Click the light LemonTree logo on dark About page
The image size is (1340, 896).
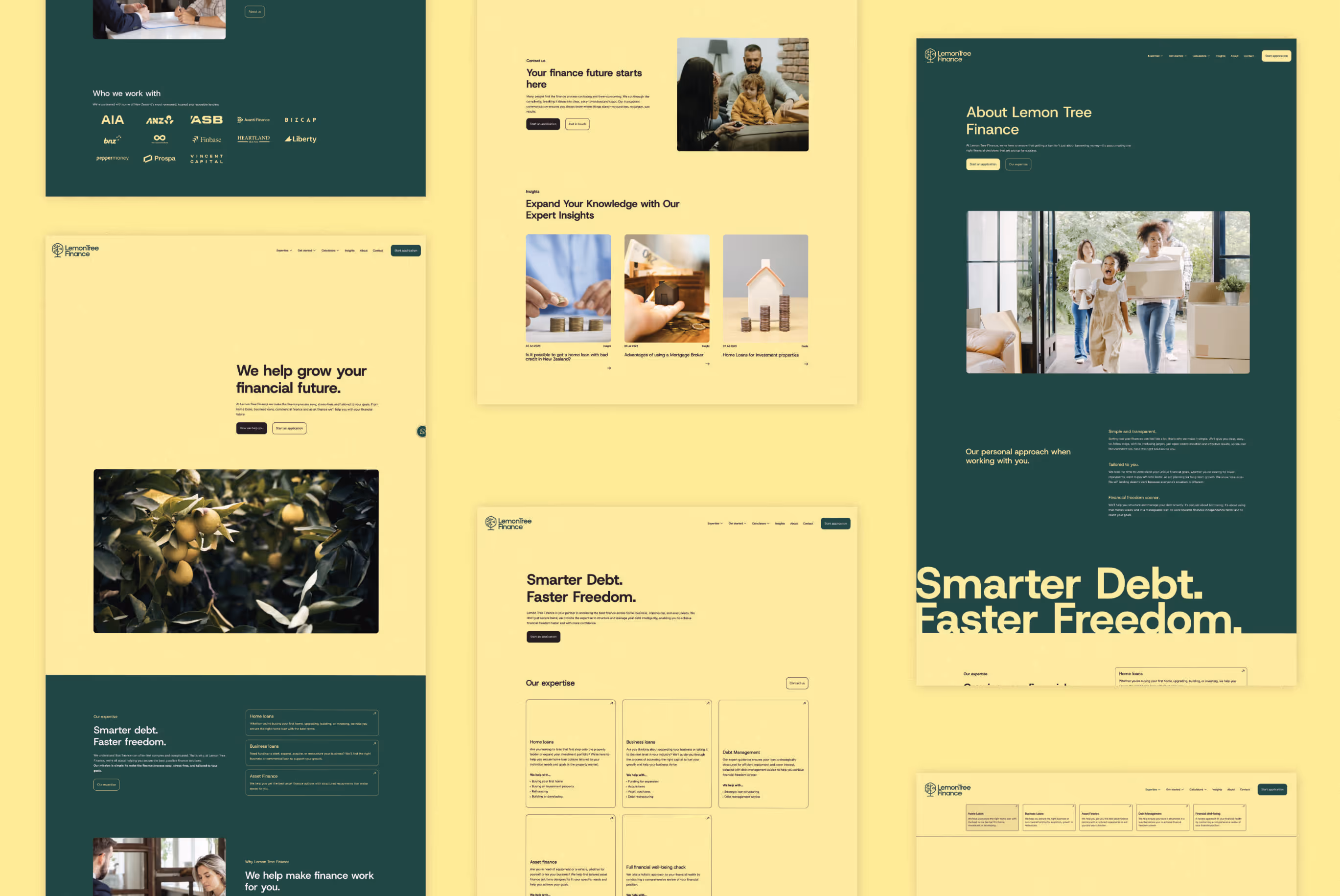(947, 55)
